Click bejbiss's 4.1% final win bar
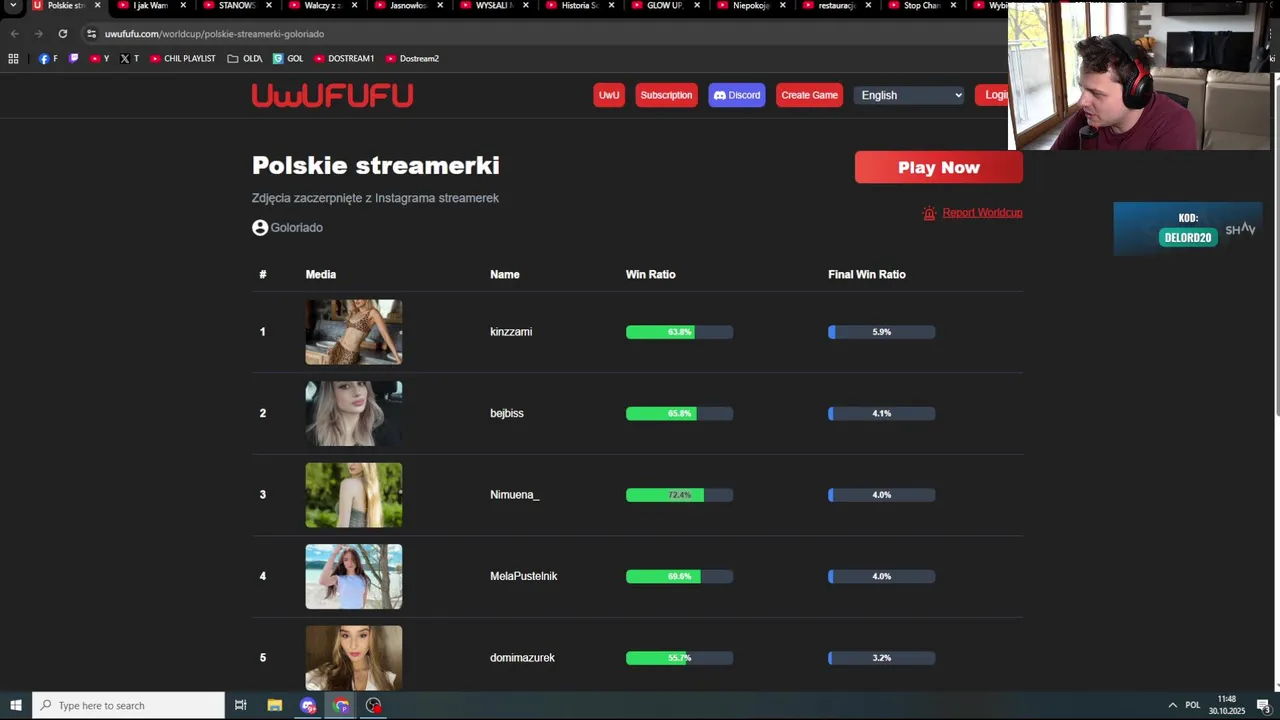1280x720 pixels. (881, 414)
